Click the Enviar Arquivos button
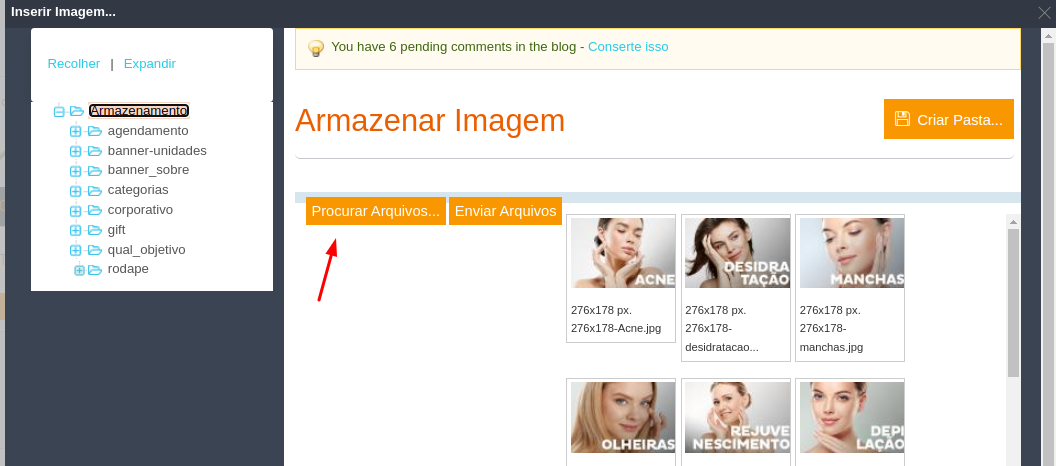This screenshot has height=466, width=1056. [x=505, y=211]
